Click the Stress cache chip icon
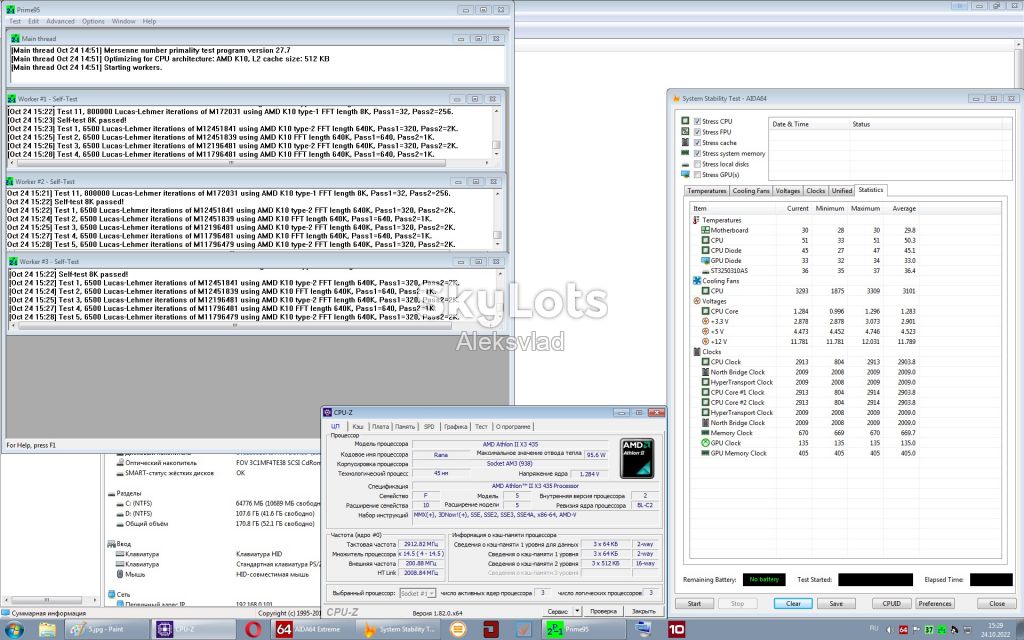 click(685, 142)
